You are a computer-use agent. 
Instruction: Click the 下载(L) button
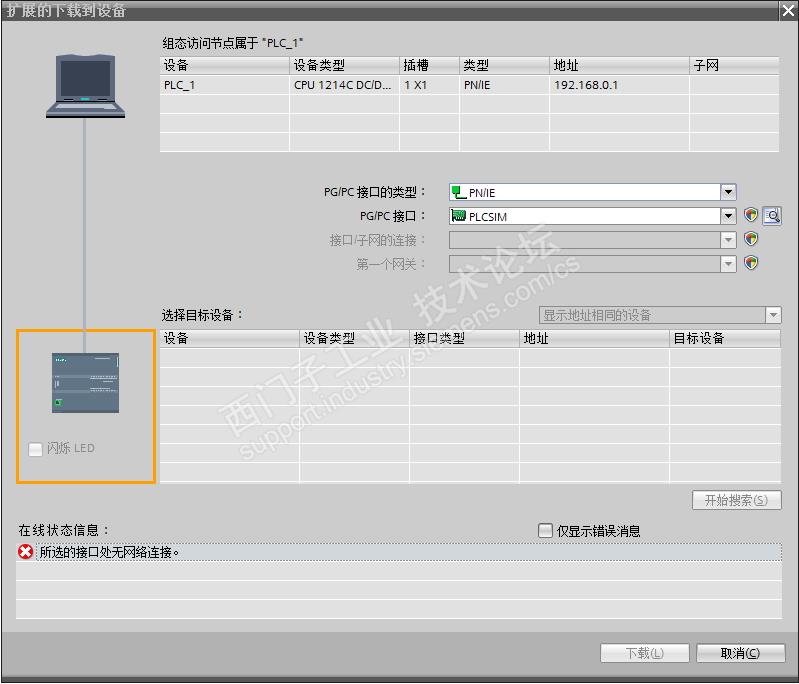(645, 653)
